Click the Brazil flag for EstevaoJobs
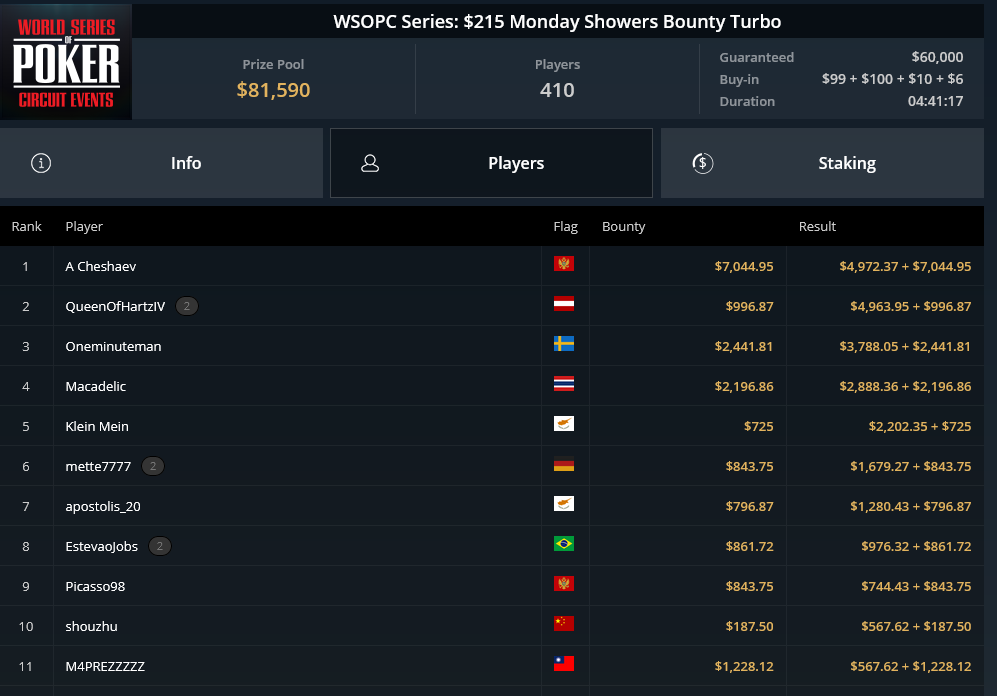This screenshot has width=997, height=696. click(x=564, y=544)
